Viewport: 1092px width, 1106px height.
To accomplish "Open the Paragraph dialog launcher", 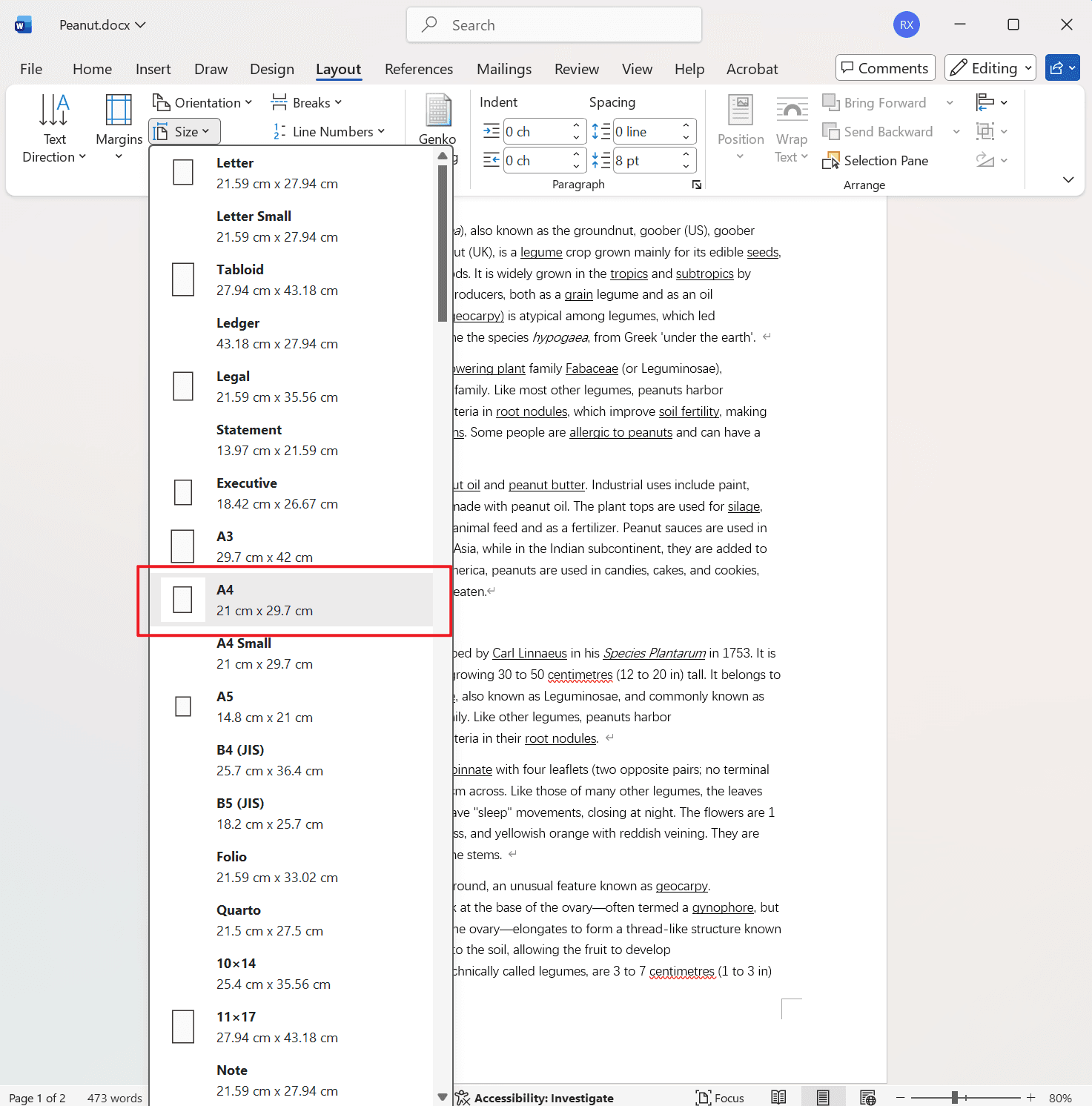I will [x=696, y=185].
